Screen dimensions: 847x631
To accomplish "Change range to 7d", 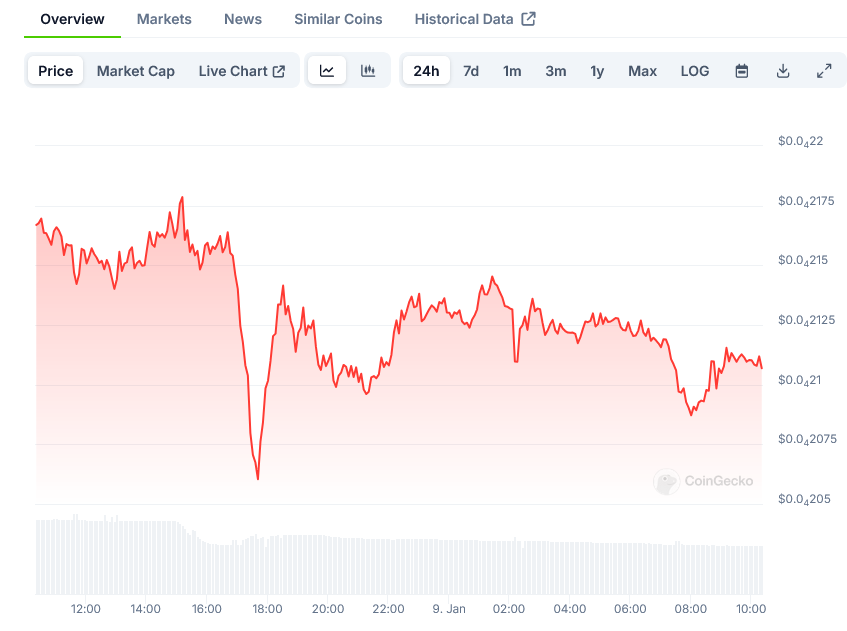I will (x=471, y=71).
